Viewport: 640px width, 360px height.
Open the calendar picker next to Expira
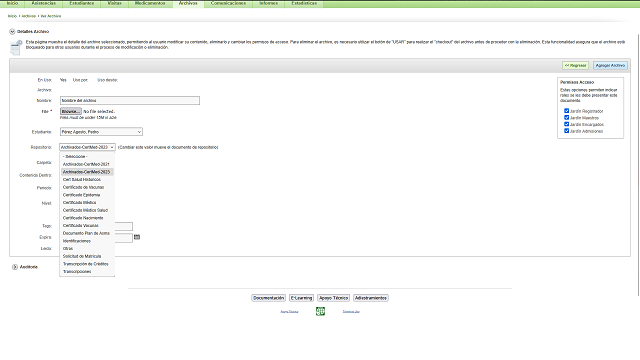(137, 237)
